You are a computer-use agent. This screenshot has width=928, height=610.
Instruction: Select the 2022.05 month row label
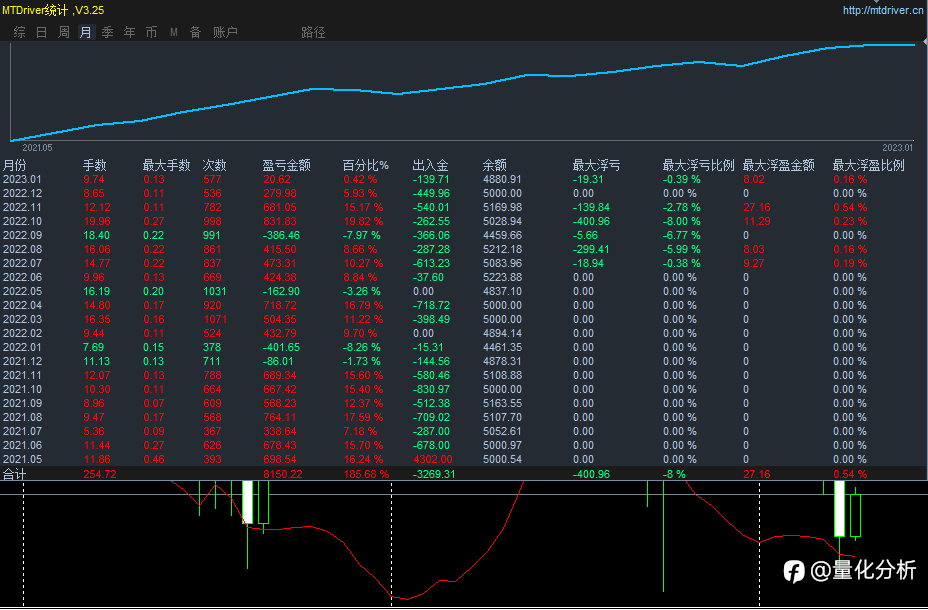click(22, 291)
